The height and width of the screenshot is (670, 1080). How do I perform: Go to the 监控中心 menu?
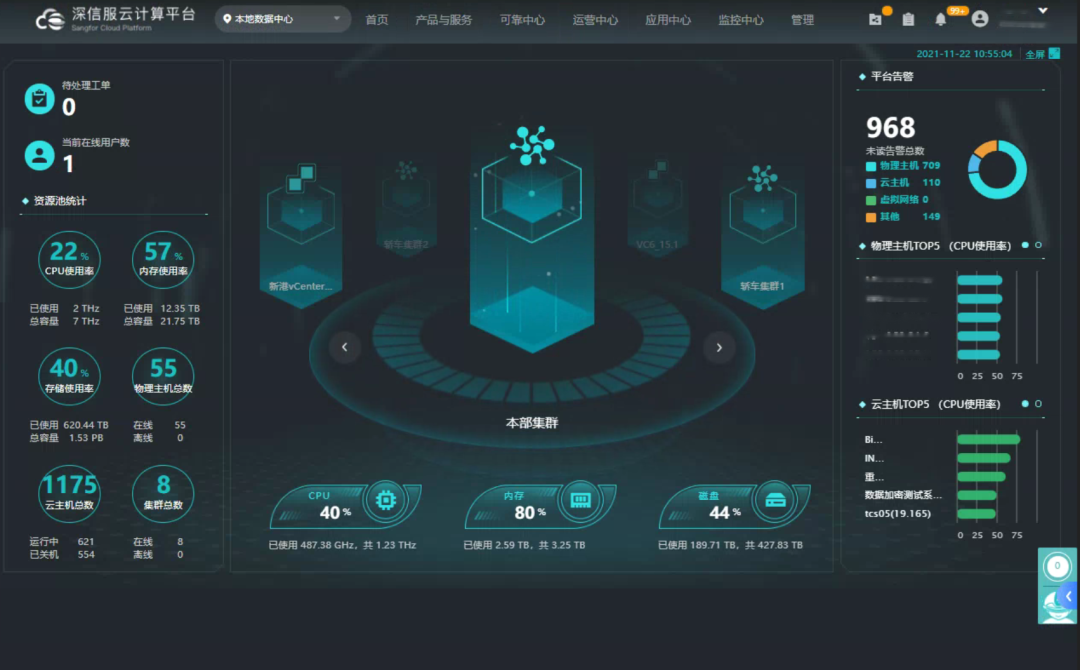tap(740, 20)
